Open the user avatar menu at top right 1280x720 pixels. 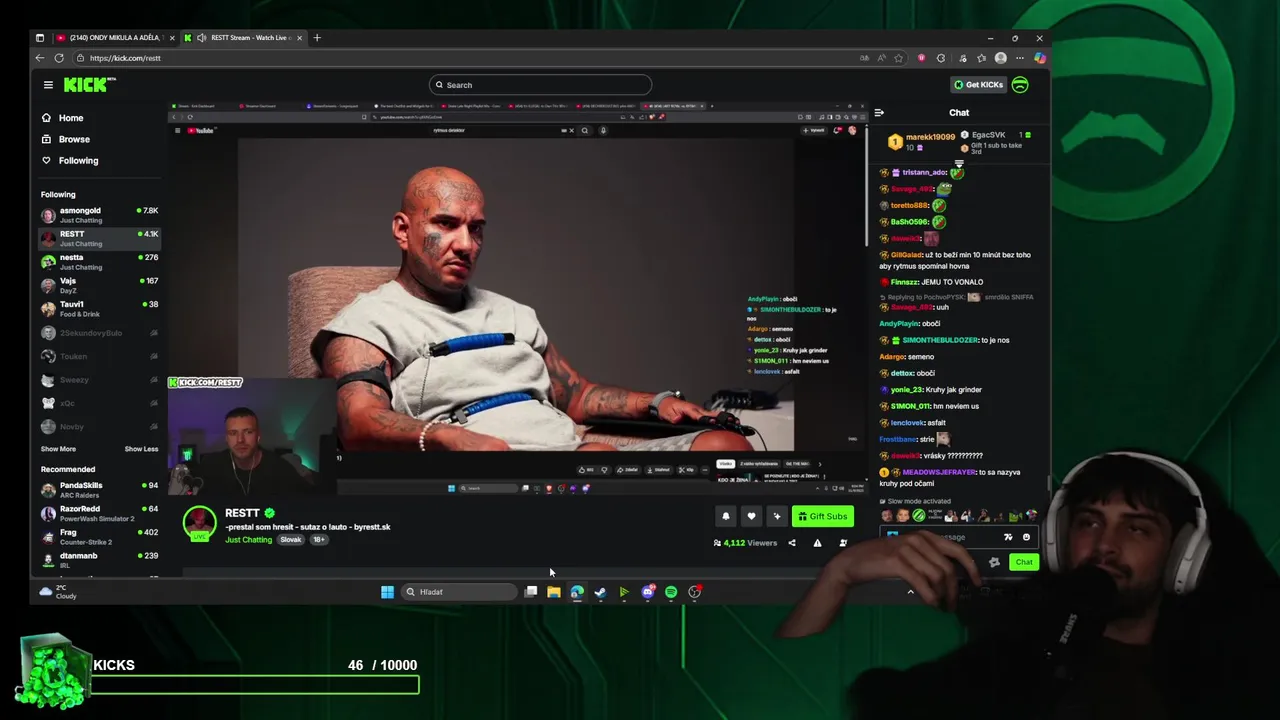coord(1020,85)
